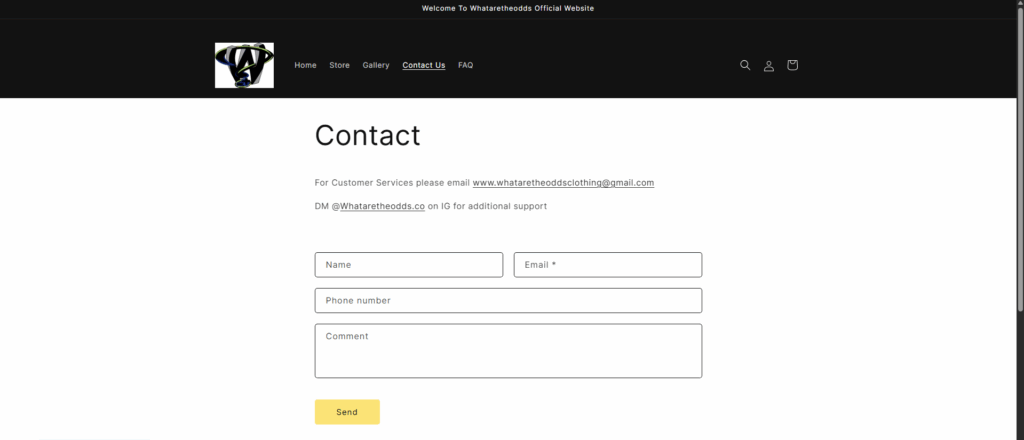Click into the Comment text area
The height and width of the screenshot is (440, 1024).
click(x=509, y=351)
